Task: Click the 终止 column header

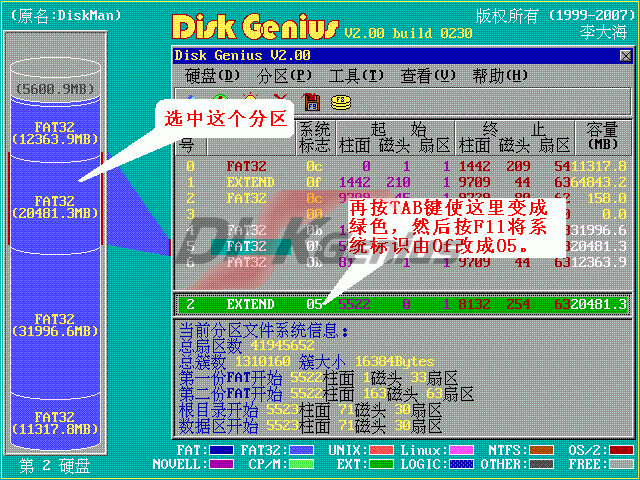Action: point(514,130)
